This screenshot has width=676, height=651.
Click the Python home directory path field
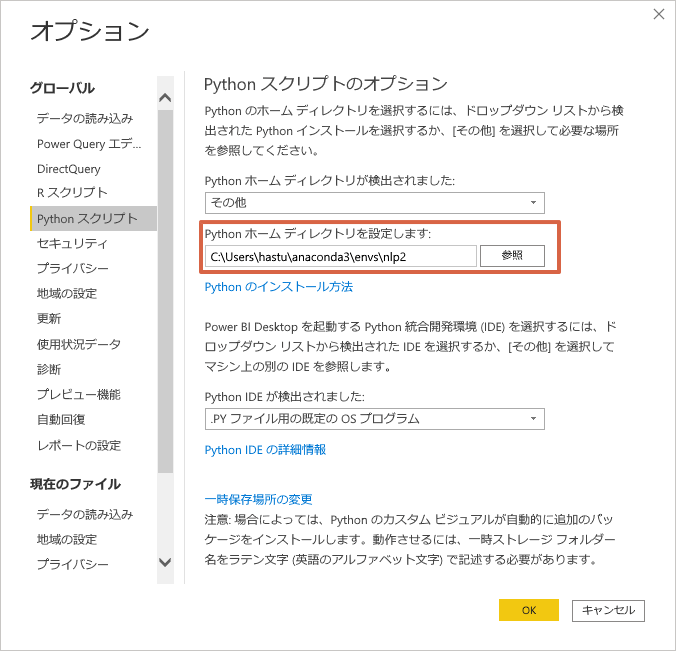click(340, 256)
